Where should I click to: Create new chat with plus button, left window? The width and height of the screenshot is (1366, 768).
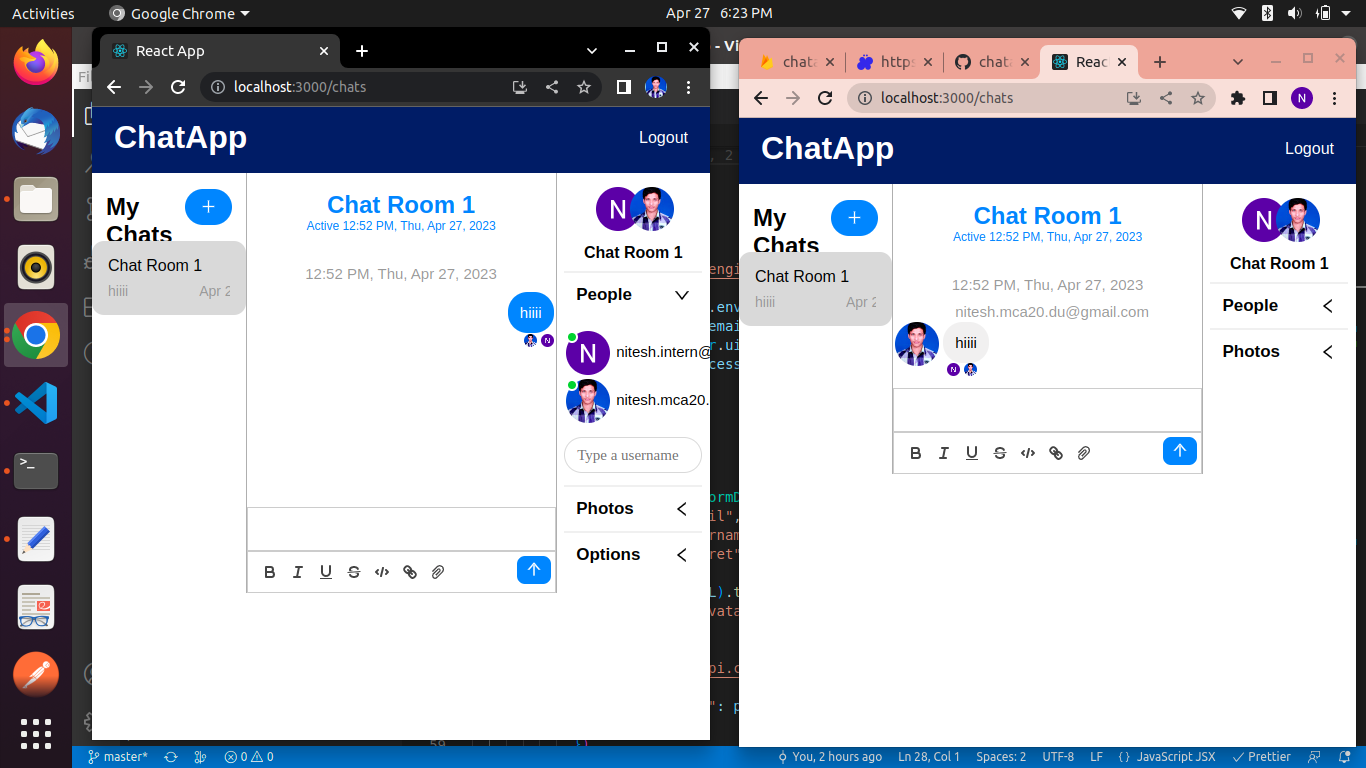pos(208,207)
